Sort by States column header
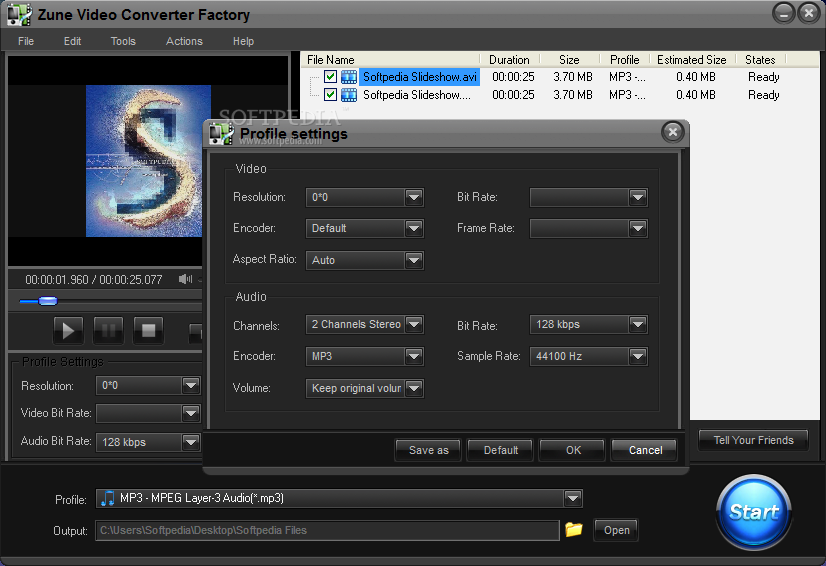Image resolution: width=826 pixels, height=566 pixels. [x=760, y=60]
